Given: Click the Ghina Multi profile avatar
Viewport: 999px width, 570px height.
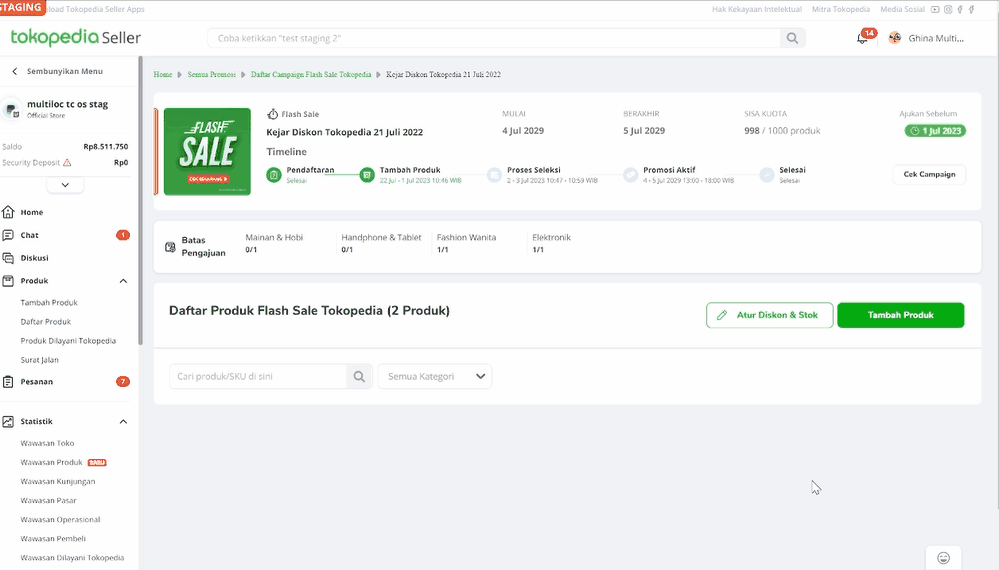Looking at the screenshot, I should (x=895, y=38).
